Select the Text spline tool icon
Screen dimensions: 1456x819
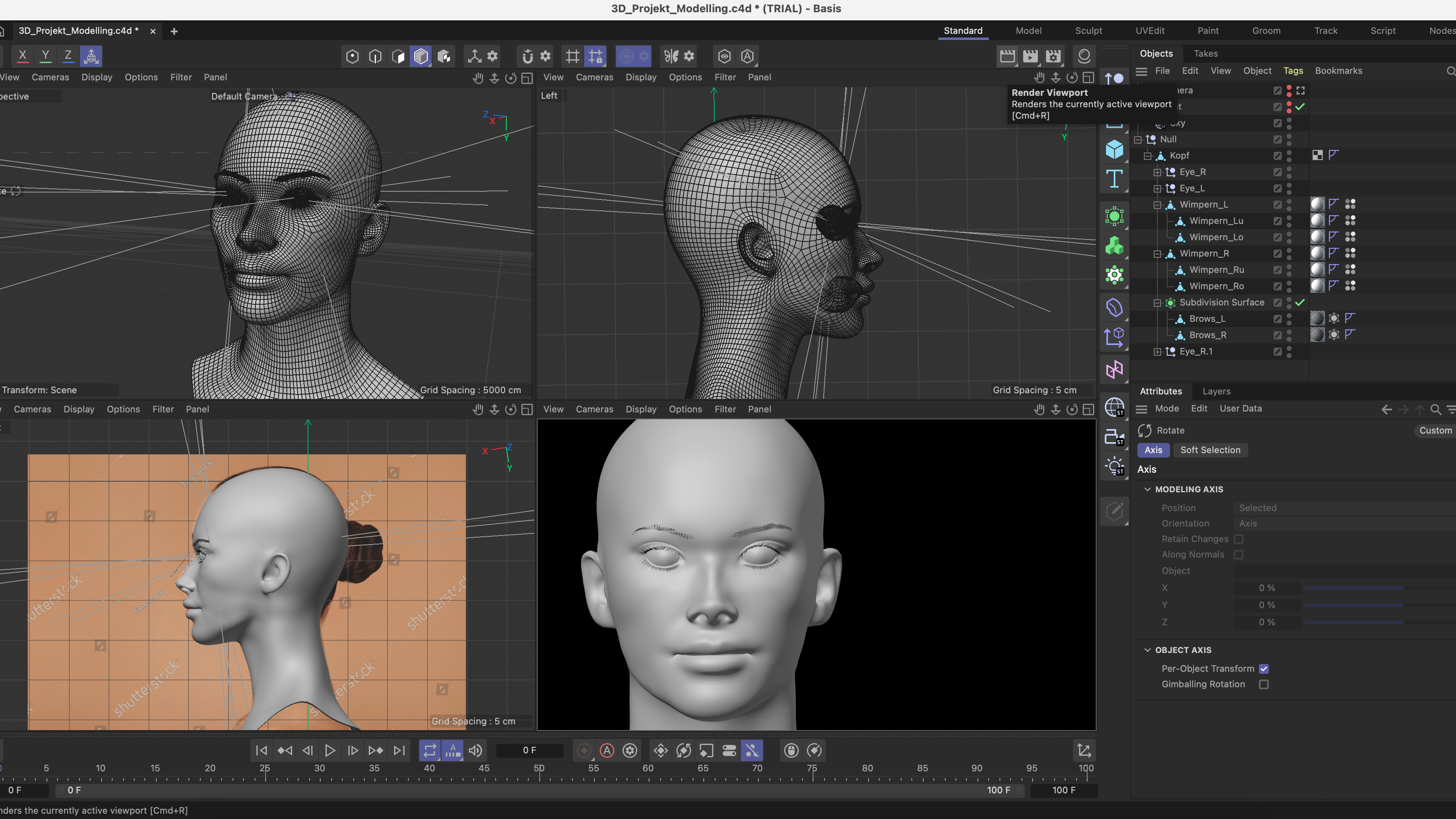[x=1114, y=179]
